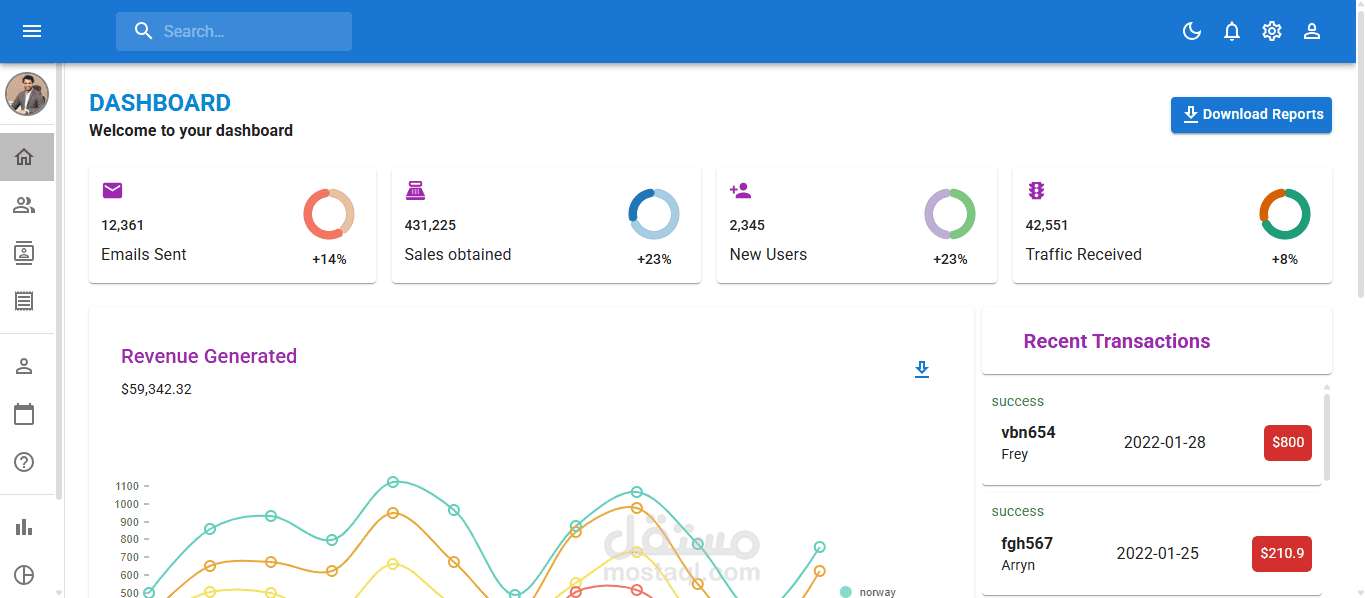The image size is (1365, 598).
Task: Open the pie chart sidebar icon
Action: (25, 575)
